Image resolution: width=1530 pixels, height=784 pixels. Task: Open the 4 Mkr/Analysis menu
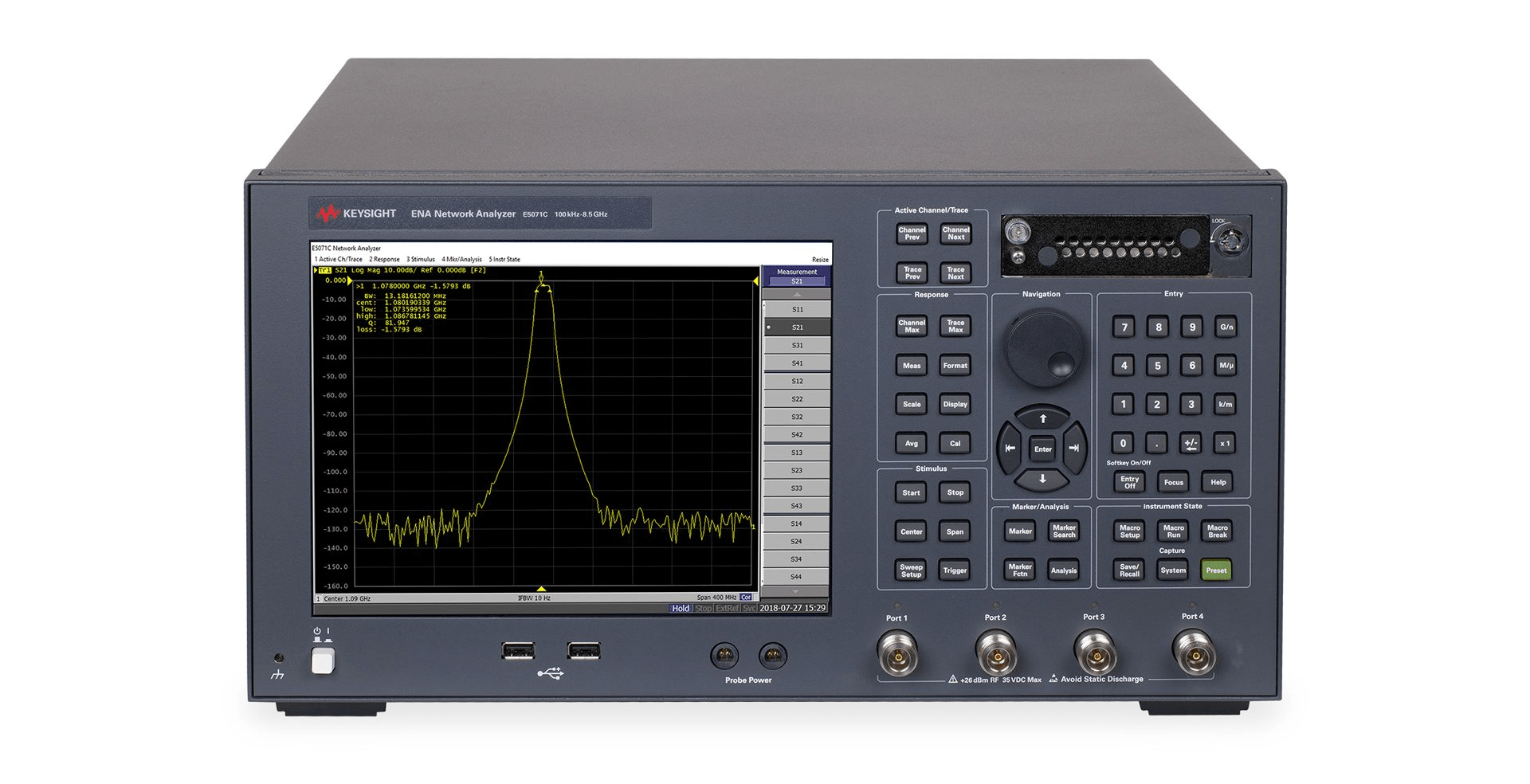coord(461,260)
